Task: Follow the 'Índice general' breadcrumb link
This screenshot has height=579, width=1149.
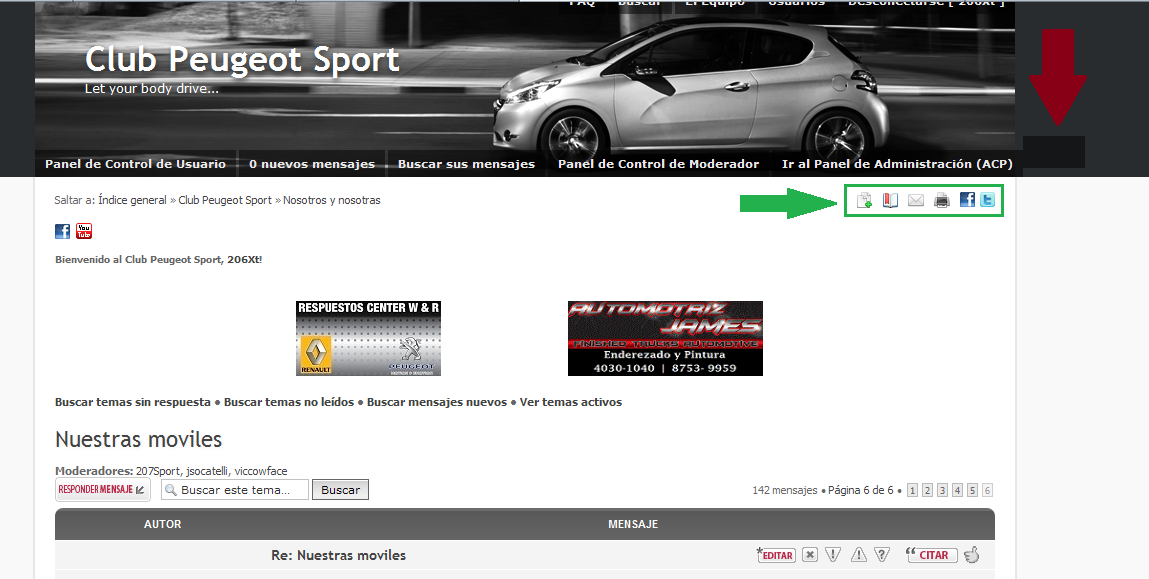Action: point(133,200)
